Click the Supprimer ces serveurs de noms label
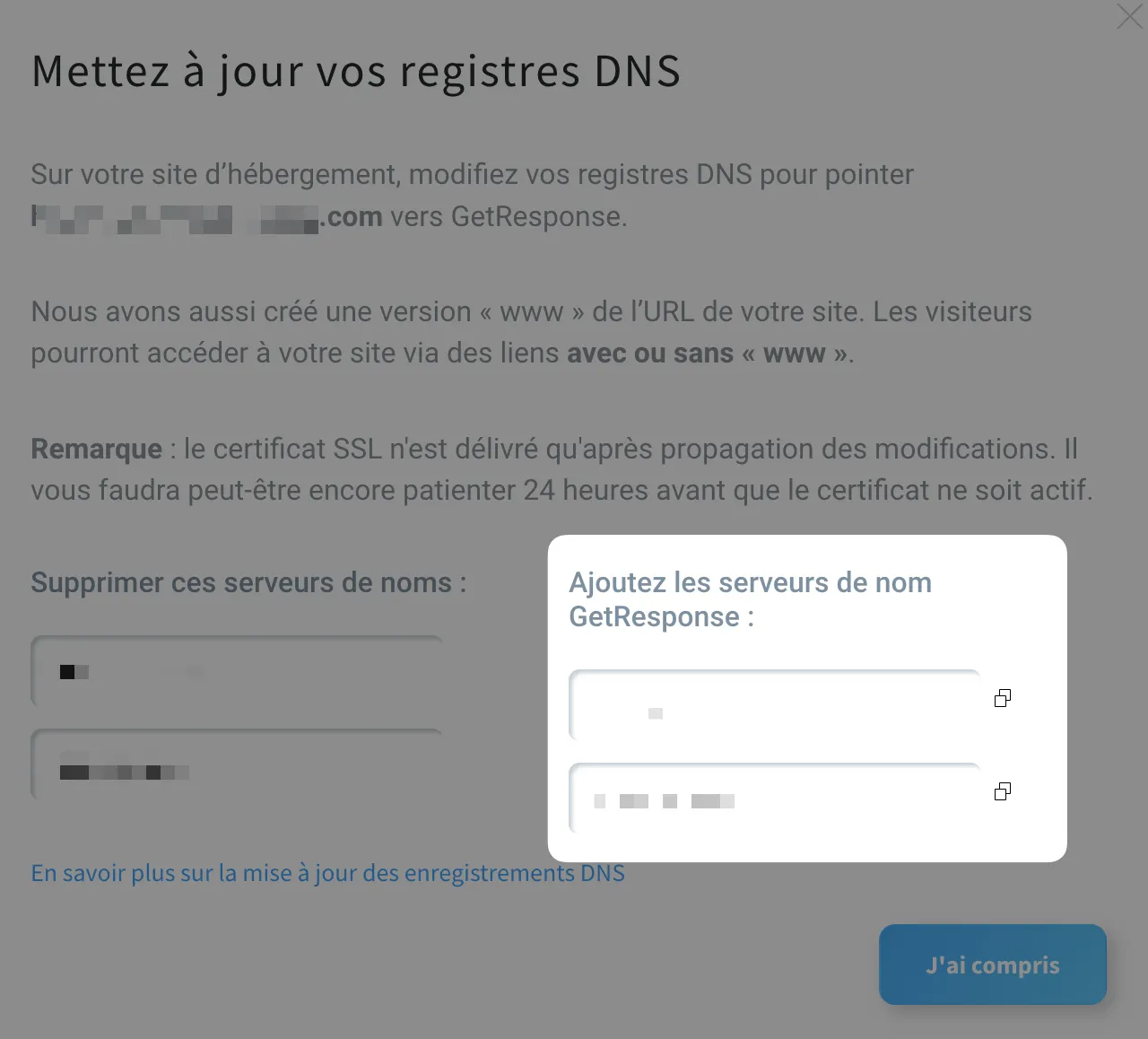This screenshot has width=1148, height=1039. [x=248, y=582]
